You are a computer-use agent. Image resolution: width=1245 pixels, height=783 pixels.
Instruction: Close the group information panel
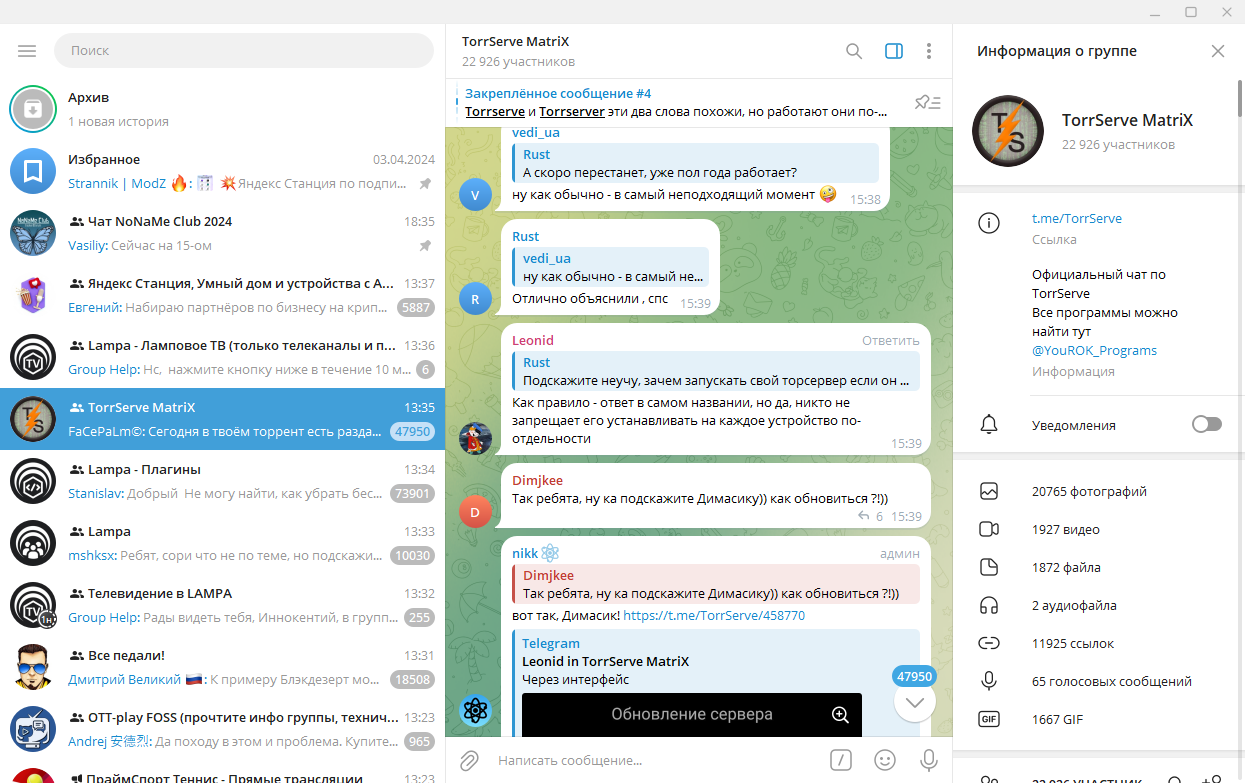(x=1218, y=51)
